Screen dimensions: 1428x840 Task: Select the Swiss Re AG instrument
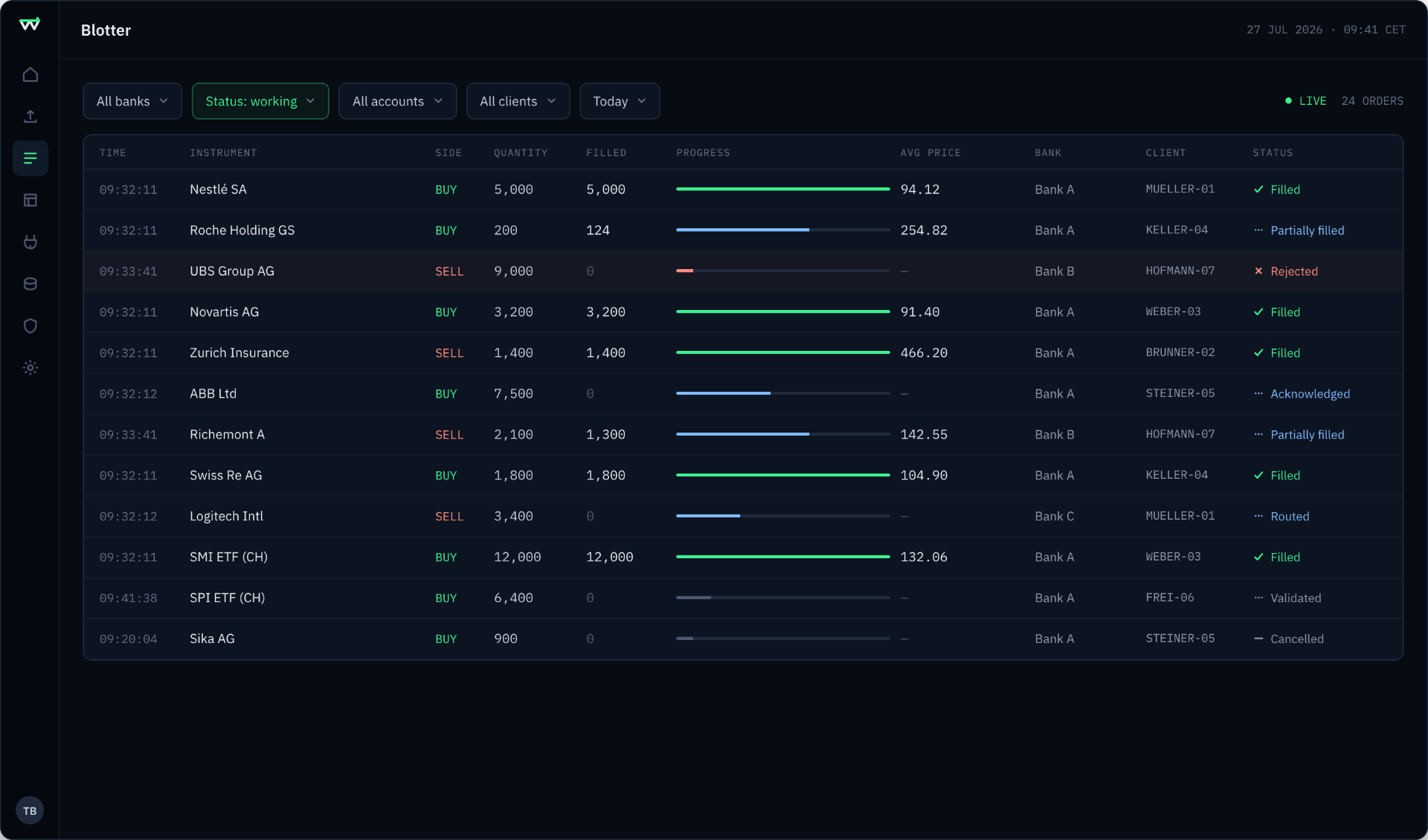(x=225, y=476)
